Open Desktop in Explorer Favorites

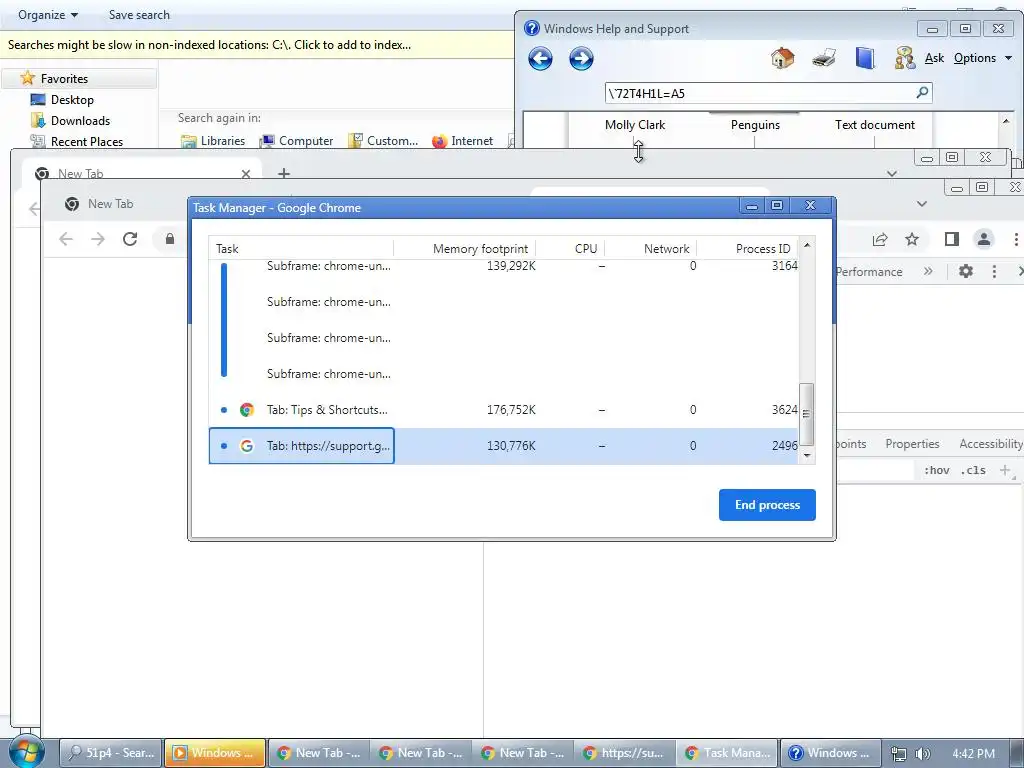[x=72, y=100]
